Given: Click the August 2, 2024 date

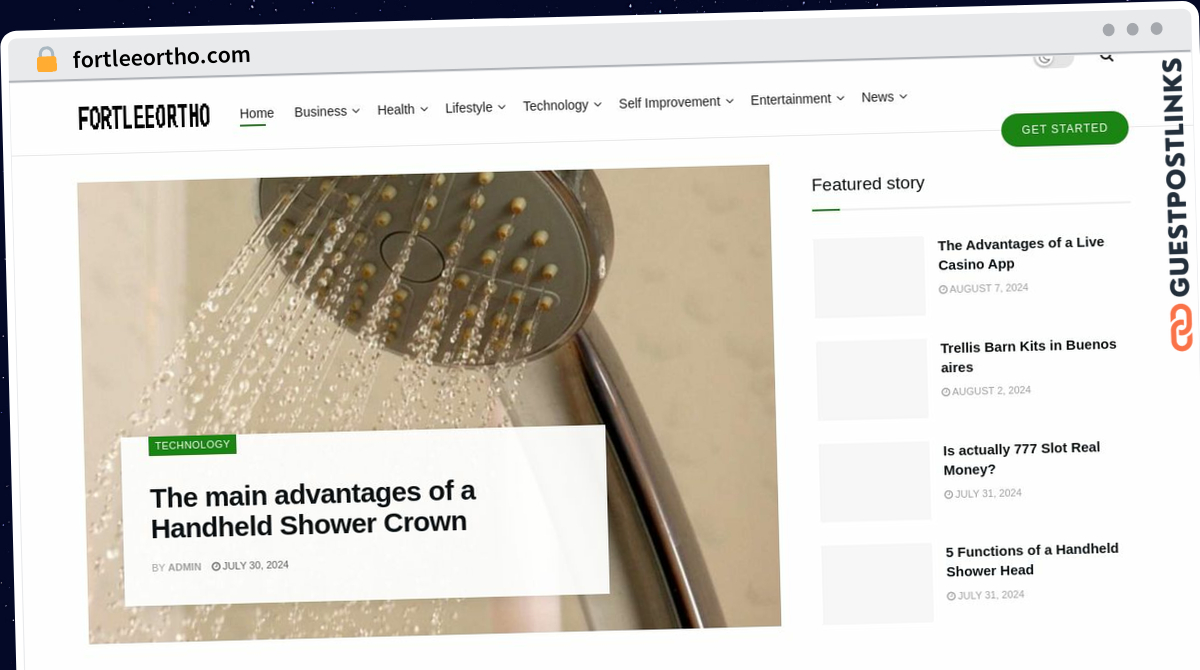Looking at the screenshot, I should (x=986, y=391).
